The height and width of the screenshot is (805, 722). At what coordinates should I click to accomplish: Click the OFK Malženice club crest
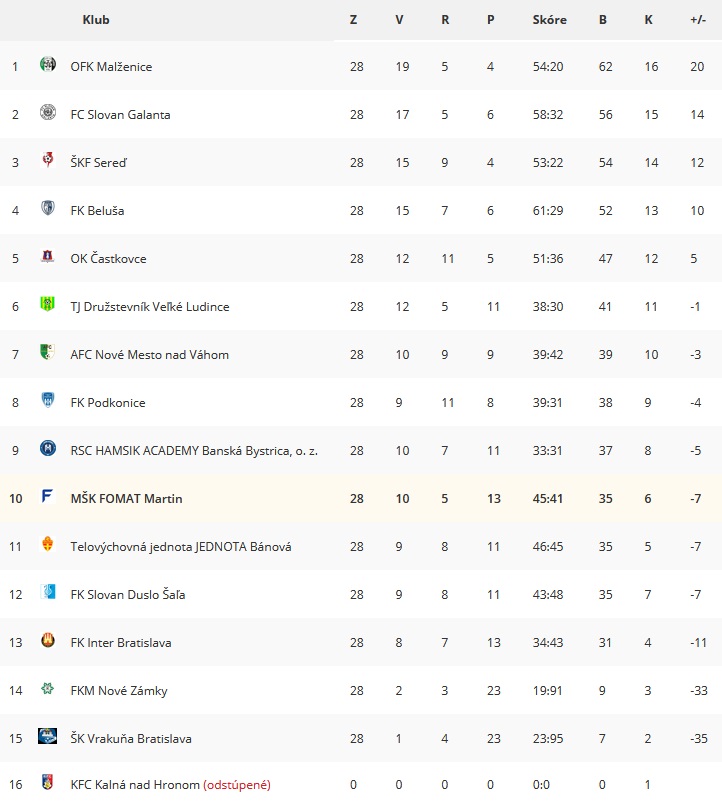48,65
